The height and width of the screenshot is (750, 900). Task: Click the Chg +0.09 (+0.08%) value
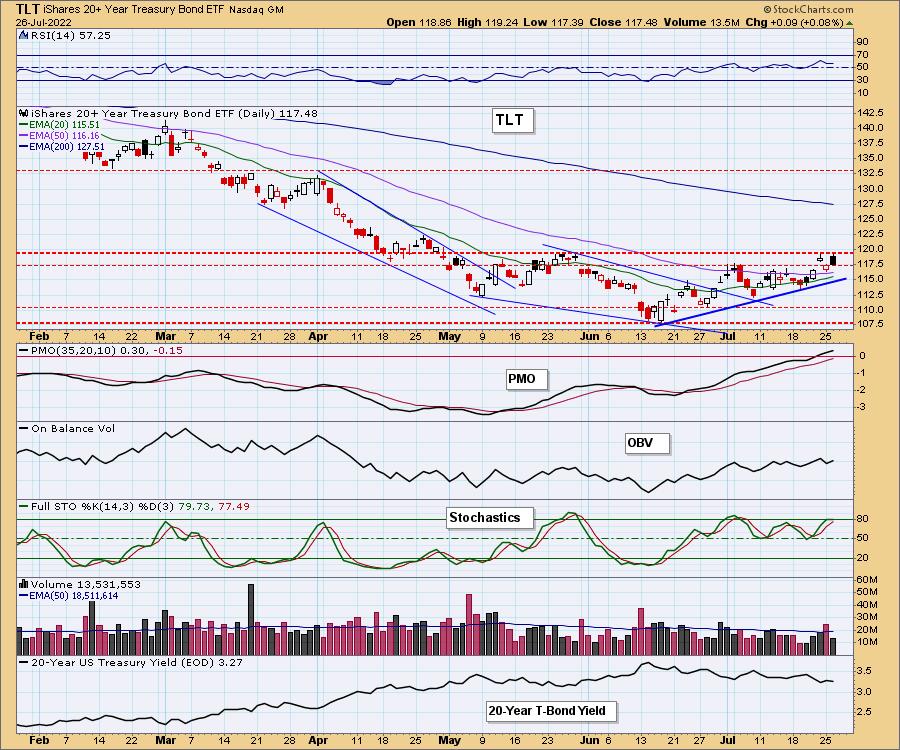pyautogui.click(x=794, y=22)
